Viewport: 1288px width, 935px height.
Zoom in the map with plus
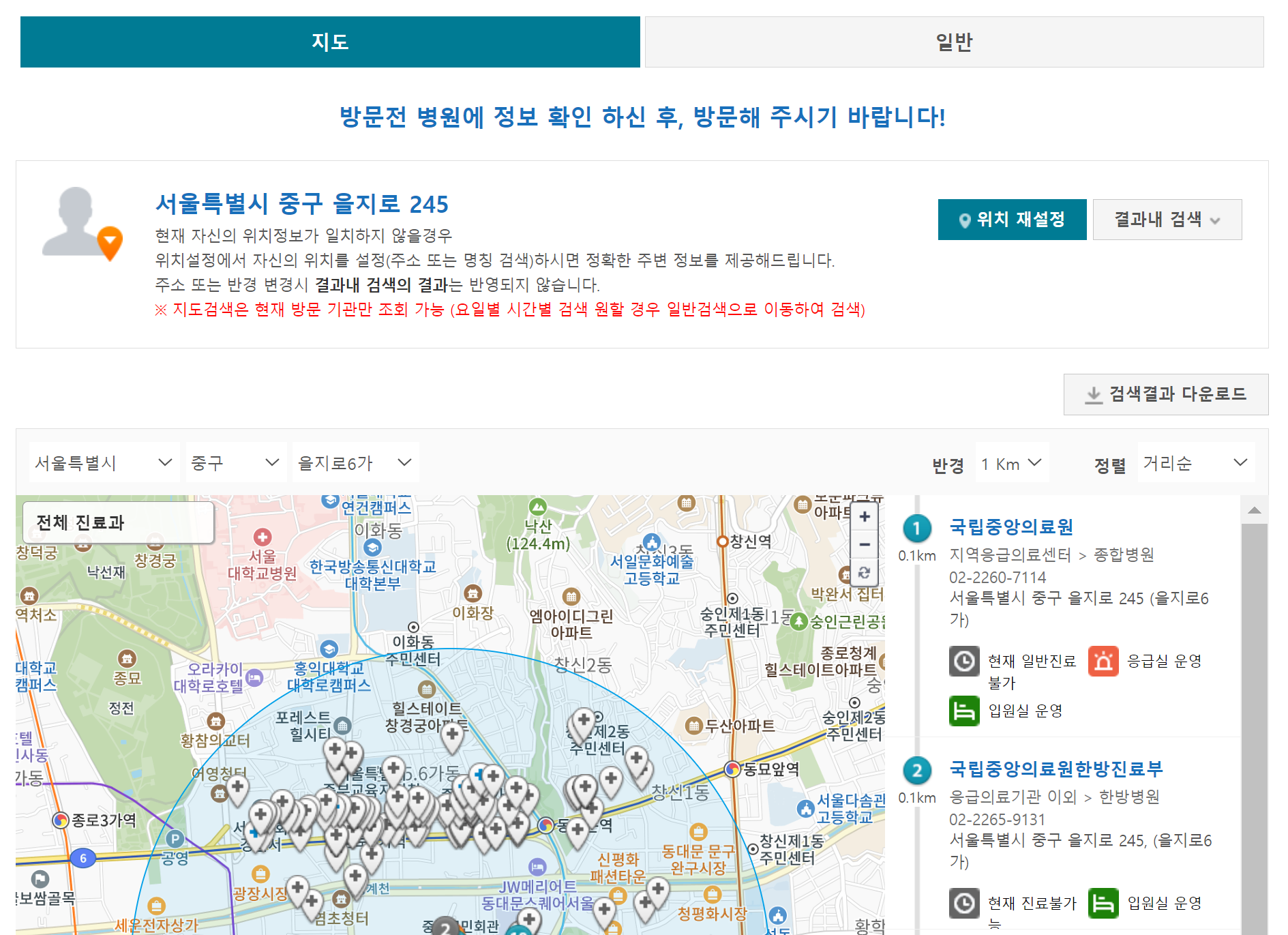pyautogui.click(x=864, y=516)
